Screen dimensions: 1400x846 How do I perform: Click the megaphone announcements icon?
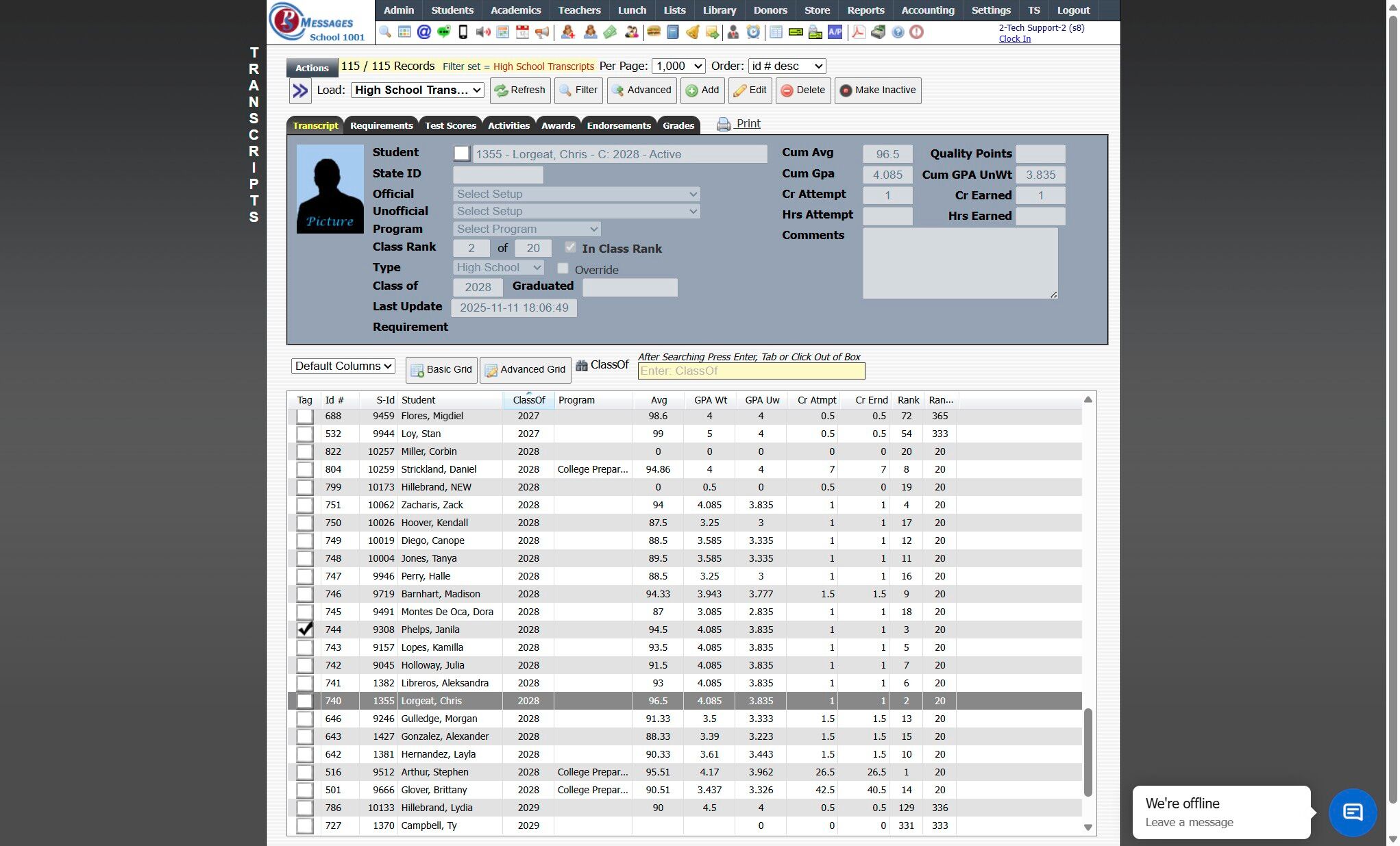(x=542, y=32)
